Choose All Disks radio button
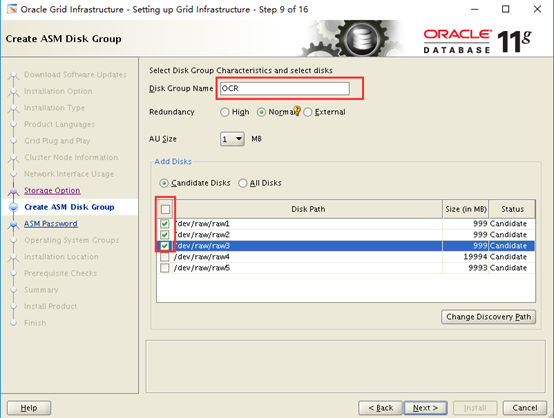554x418 pixels. 242,183
